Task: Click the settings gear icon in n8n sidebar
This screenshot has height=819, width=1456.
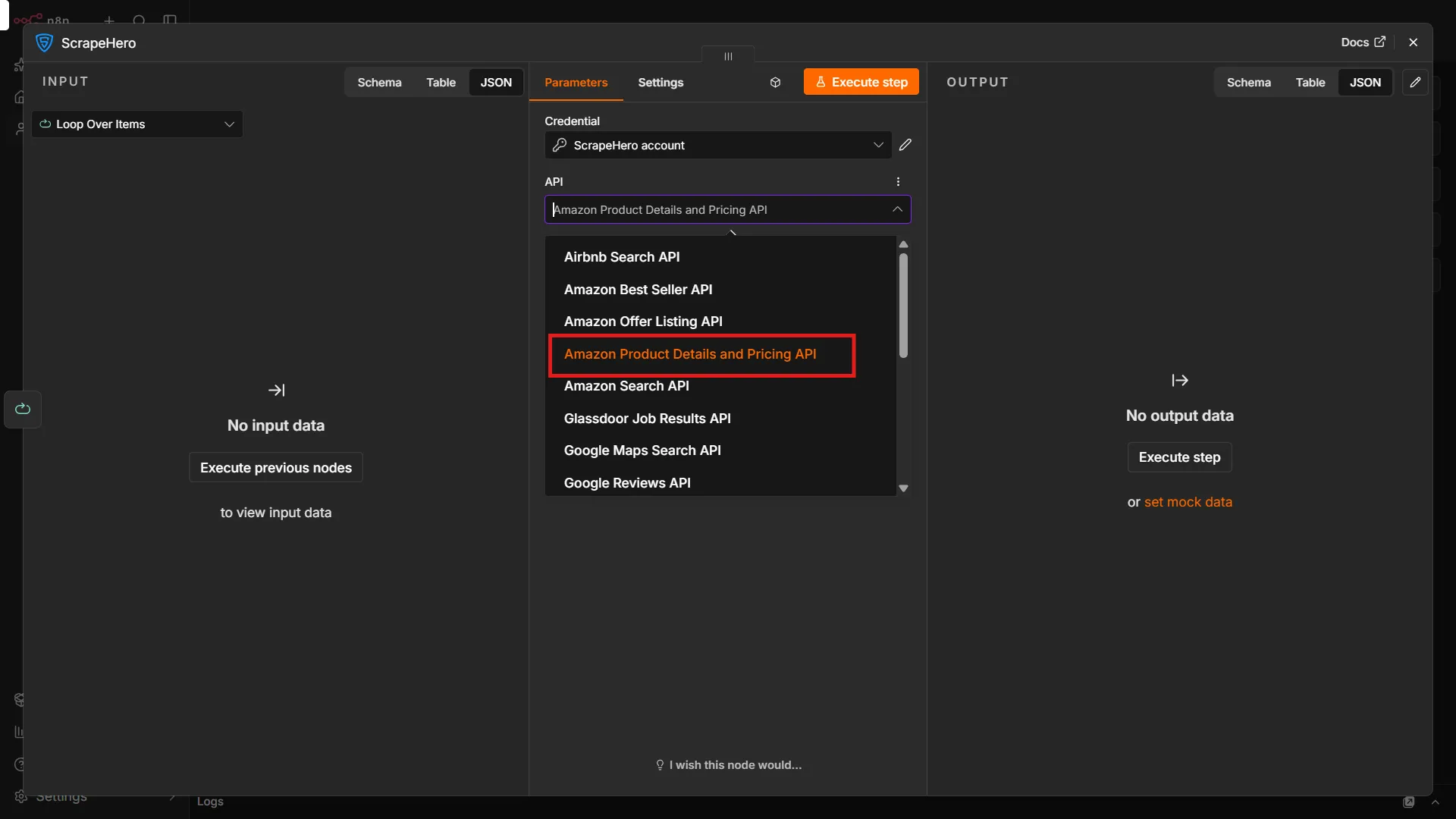Action: (20, 796)
